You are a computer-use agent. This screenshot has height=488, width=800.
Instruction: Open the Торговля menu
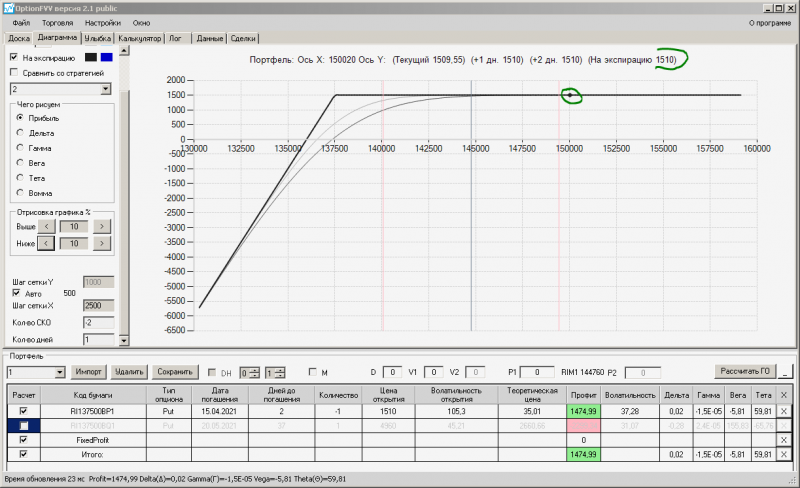point(57,23)
